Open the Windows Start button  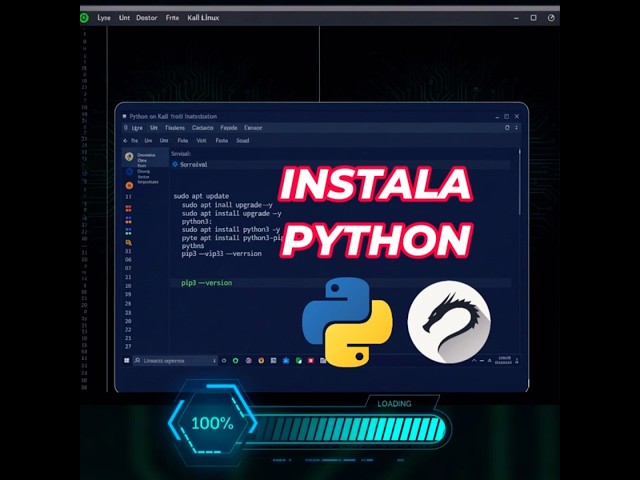pyautogui.click(x=127, y=360)
